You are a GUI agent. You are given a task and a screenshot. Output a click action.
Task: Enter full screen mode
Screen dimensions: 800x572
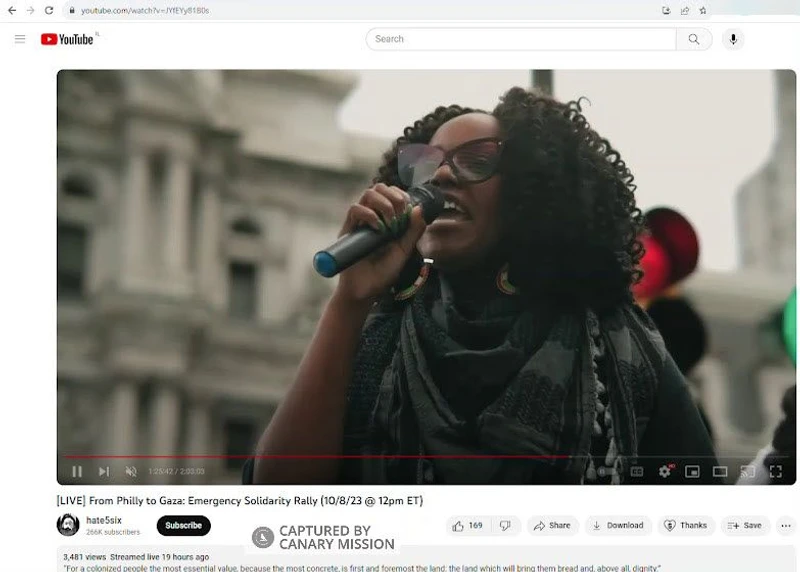pos(775,471)
